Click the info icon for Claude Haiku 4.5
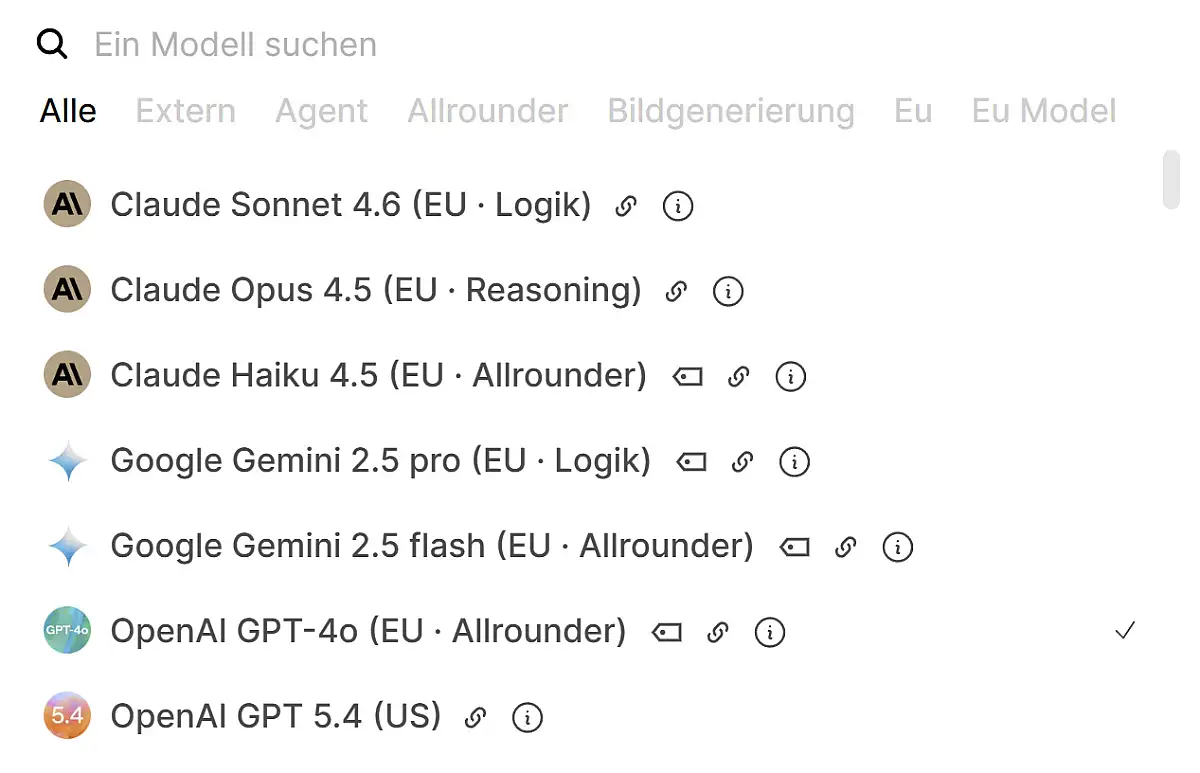The width and height of the screenshot is (1200, 773). (x=791, y=377)
